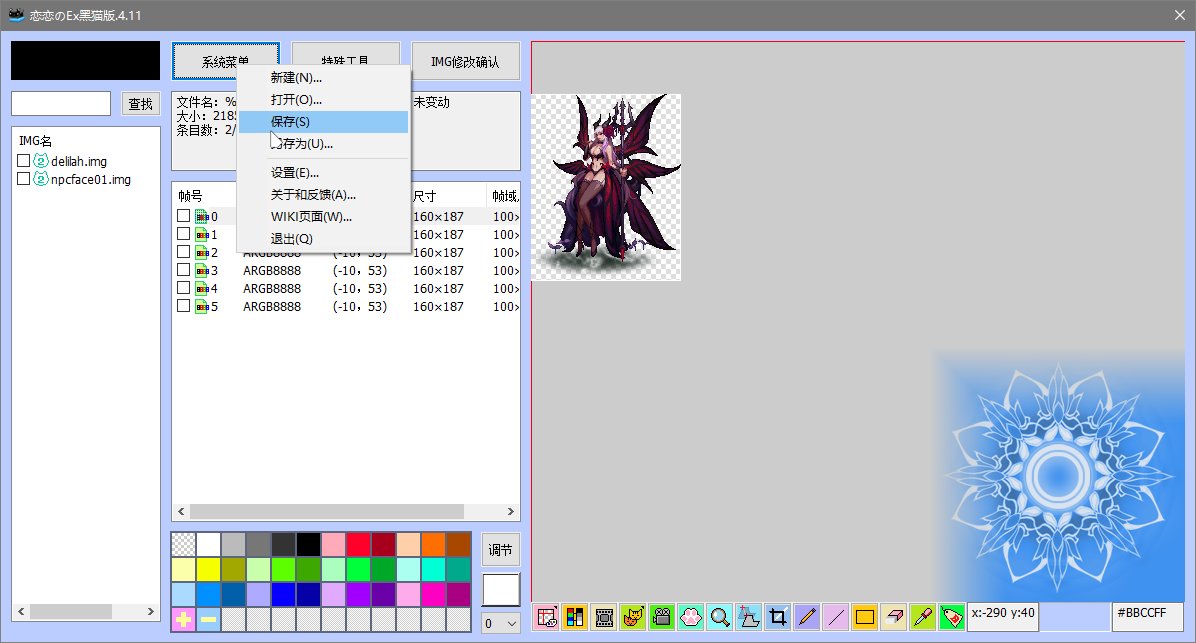1196x643 pixels.
Task: Choose 新建(N)... from the menu
Action: coord(323,78)
